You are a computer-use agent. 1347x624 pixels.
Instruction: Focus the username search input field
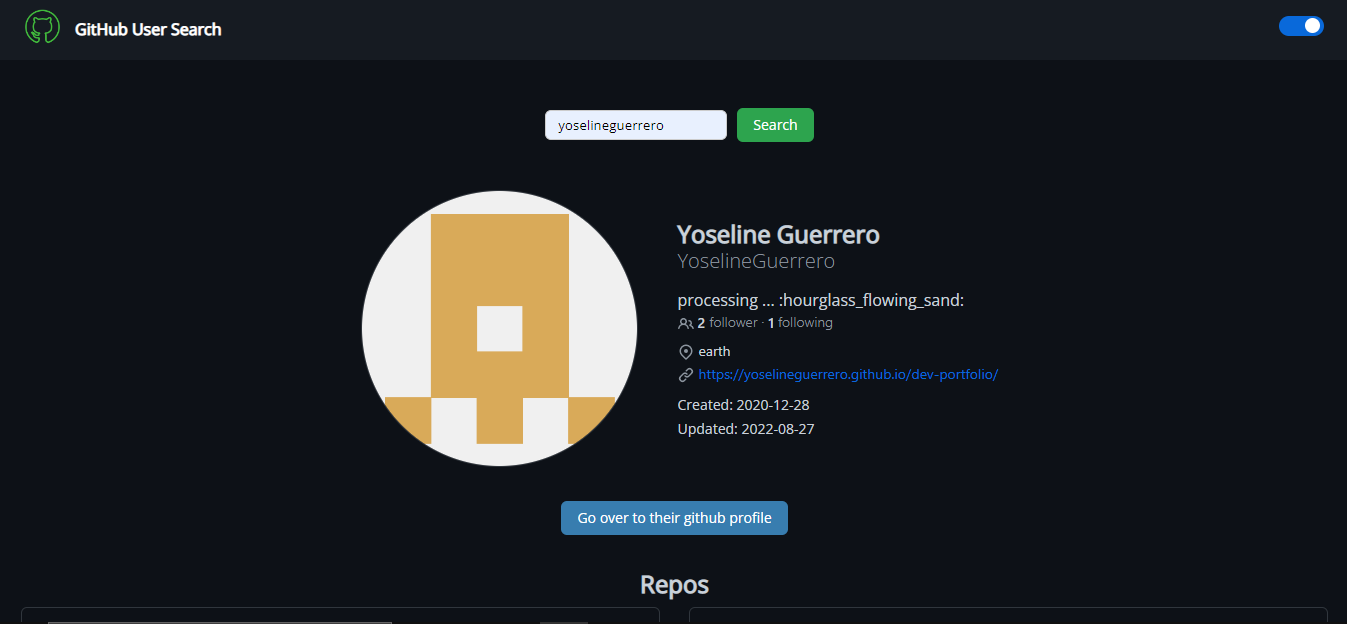636,125
